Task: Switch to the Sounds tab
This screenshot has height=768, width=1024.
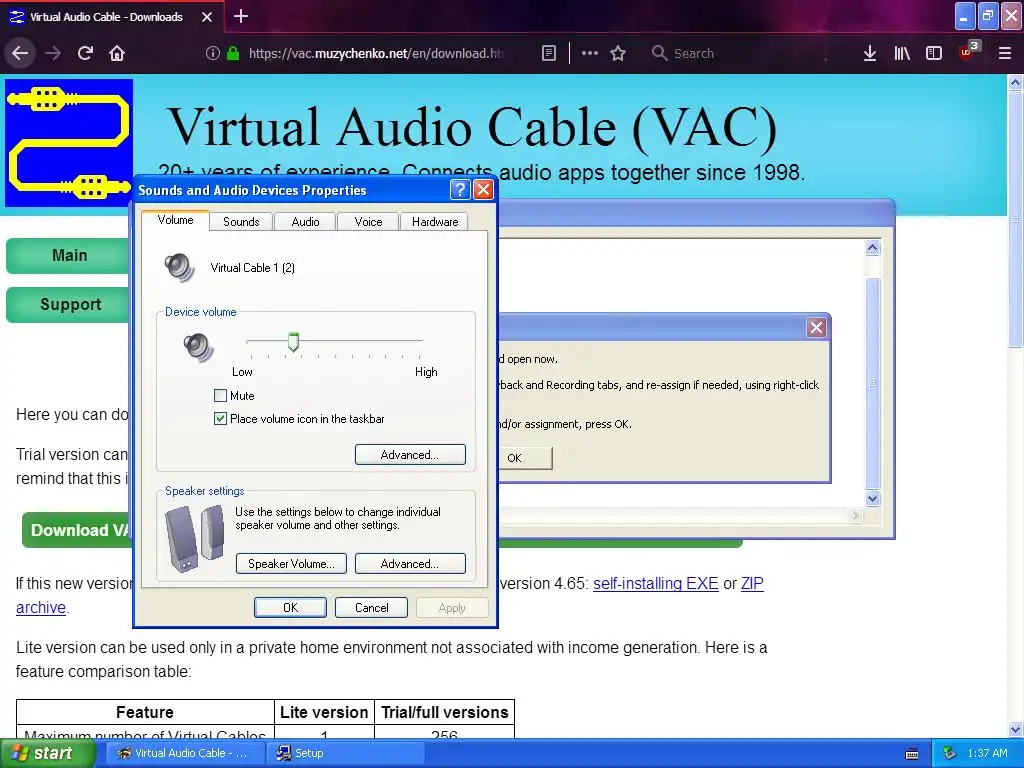Action: tap(241, 221)
